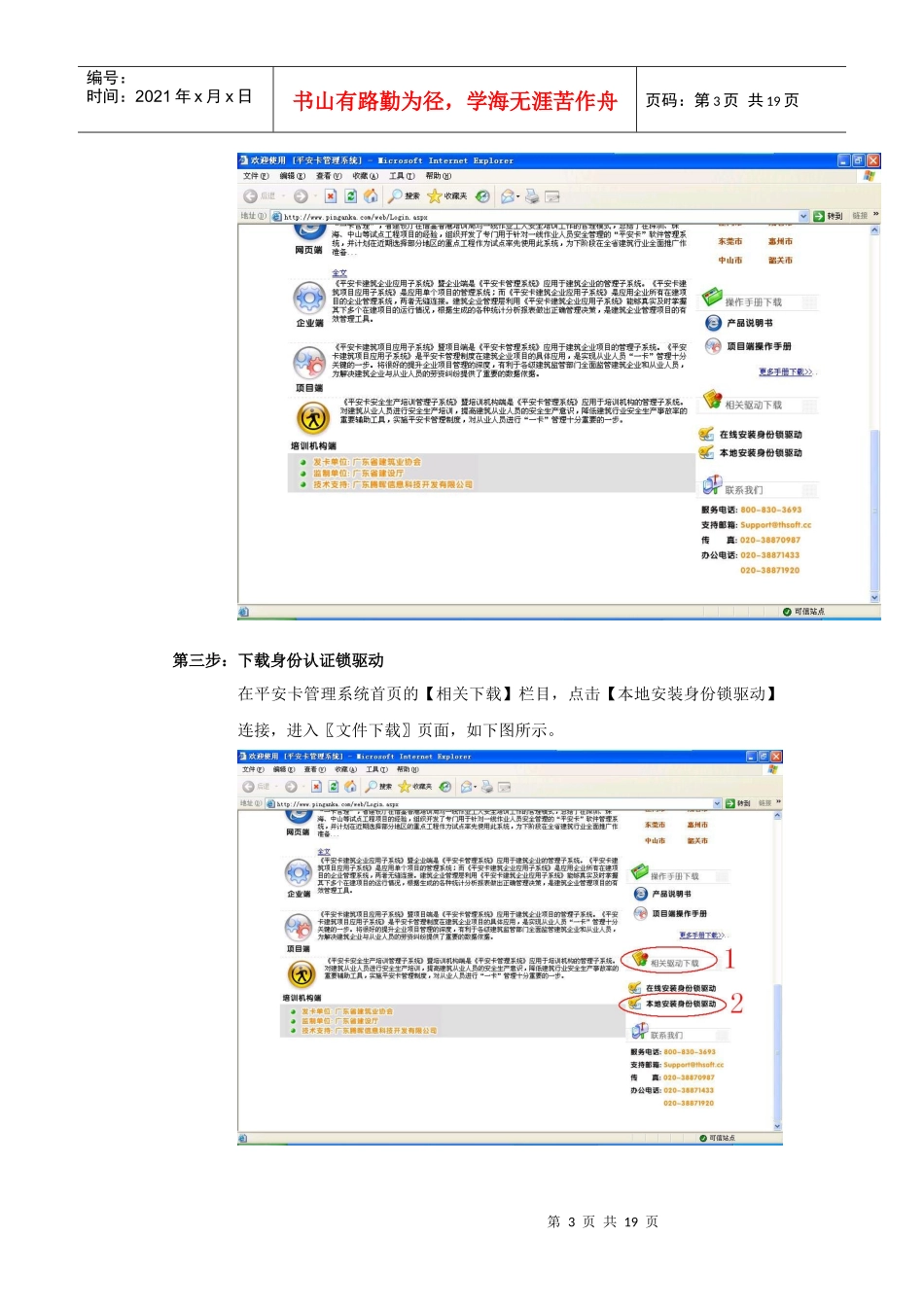Viewport: 924px width, 1307px height.
Task: Open Search (搜索) in first browser toolbar
Action: tap(405, 196)
